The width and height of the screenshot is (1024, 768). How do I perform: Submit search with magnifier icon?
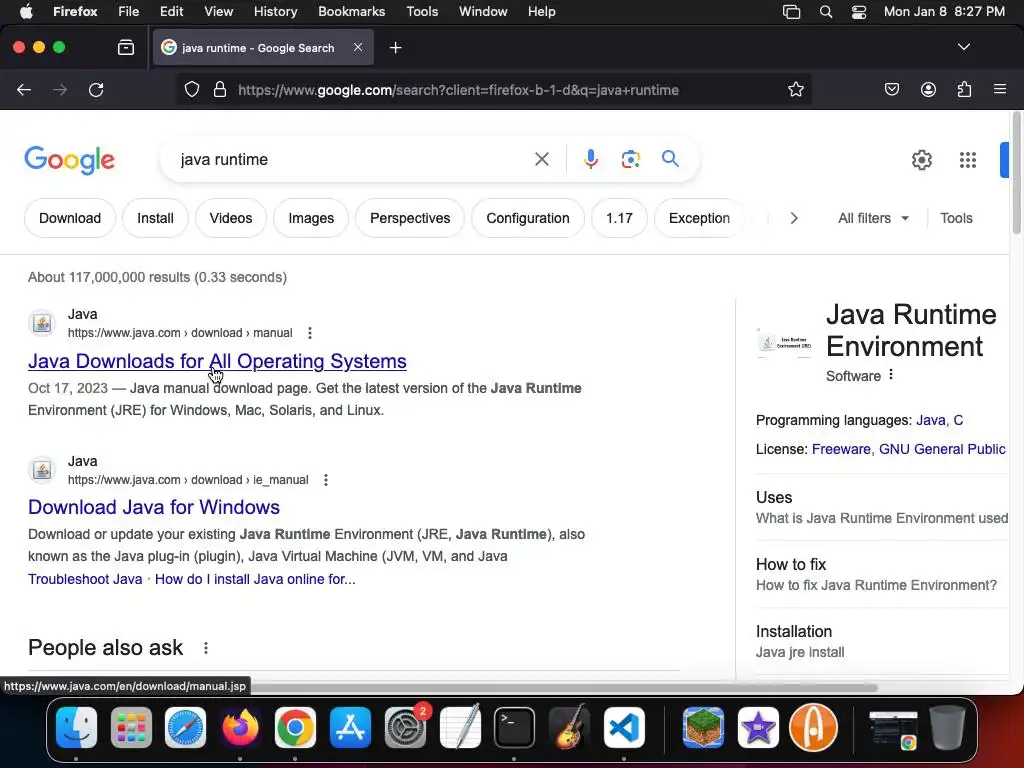(x=670, y=159)
